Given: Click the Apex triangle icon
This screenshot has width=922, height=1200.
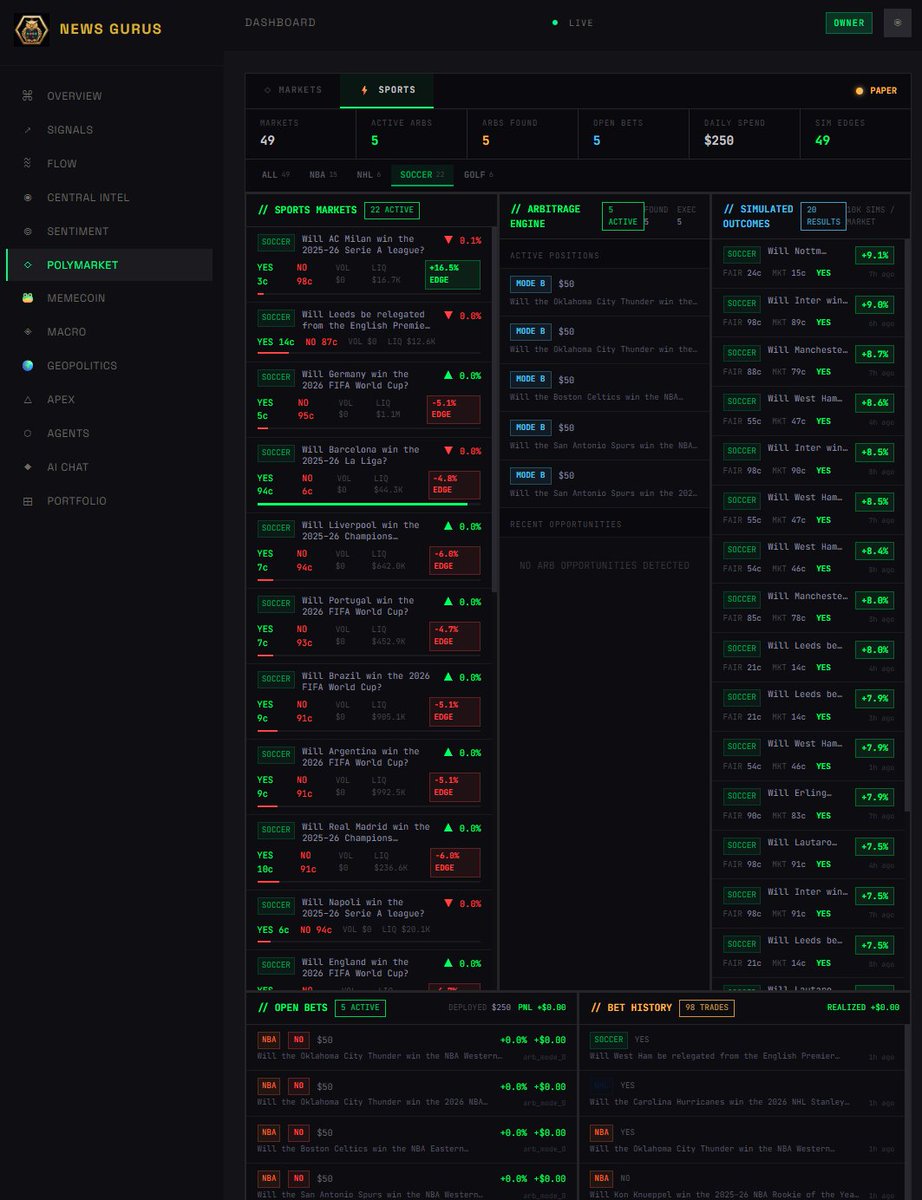Looking at the screenshot, I should tap(28, 400).
